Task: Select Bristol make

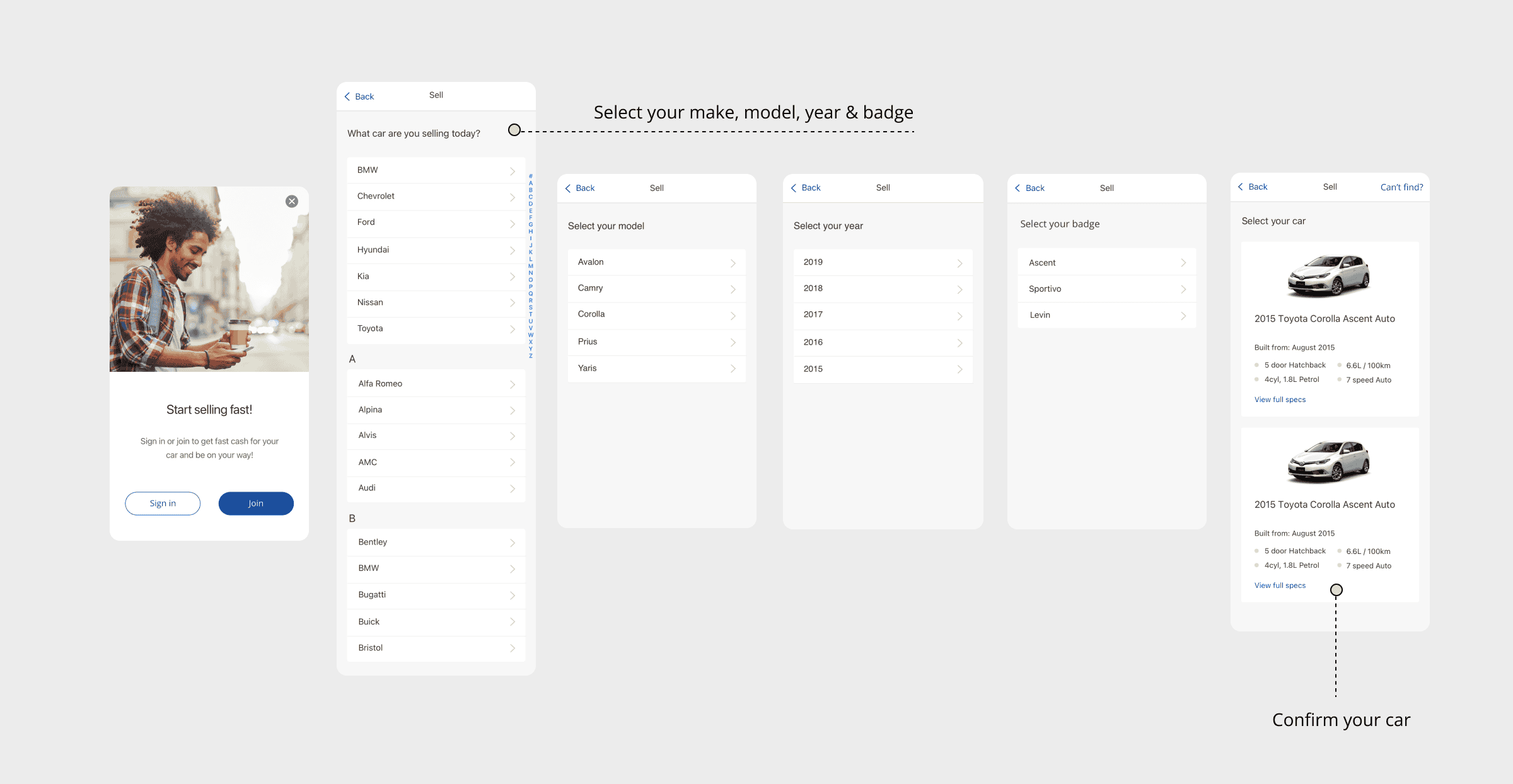Action: 436,649
